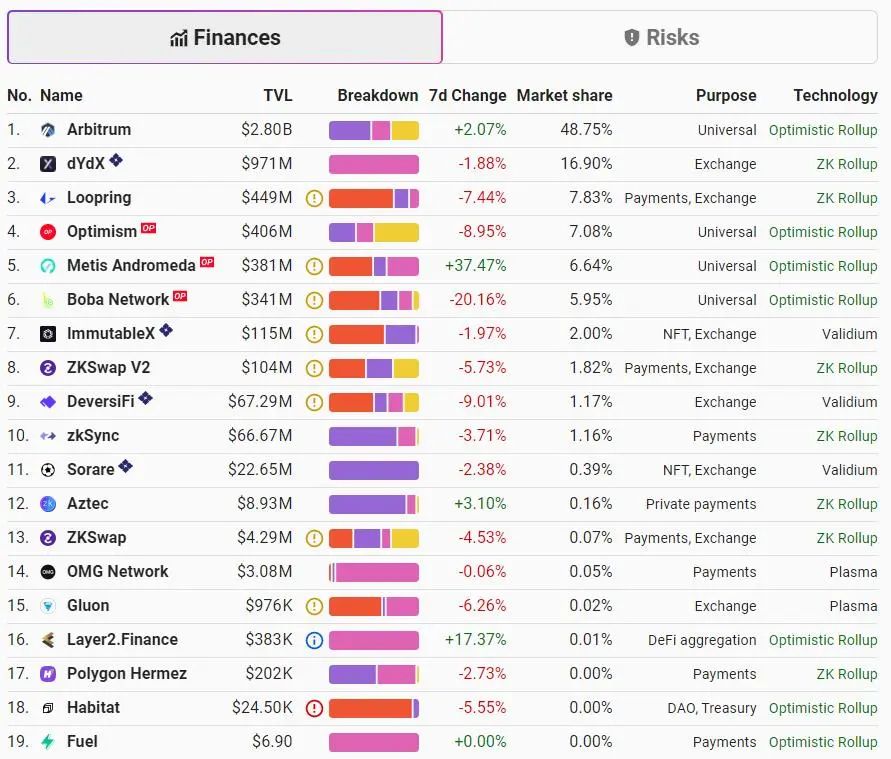Click the StarkEx badge beside dYdX
Screen dimensions: 891x759
tap(116, 160)
